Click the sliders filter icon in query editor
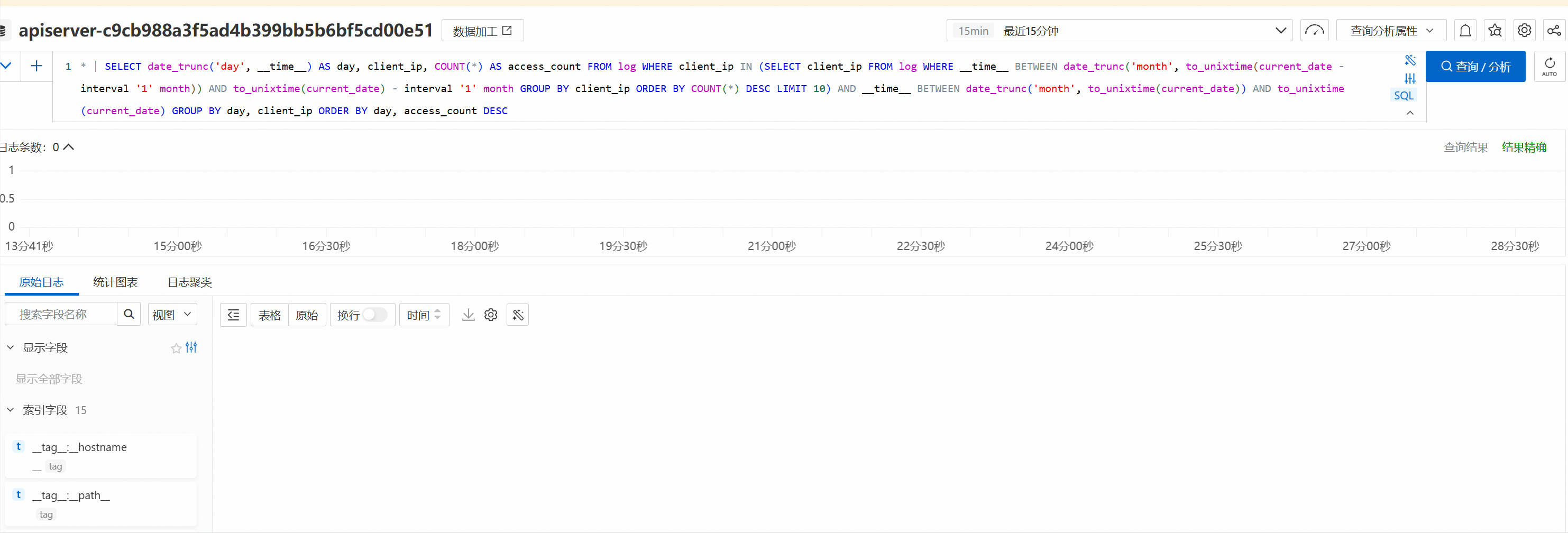The width and height of the screenshot is (1568, 533). 1410,78
